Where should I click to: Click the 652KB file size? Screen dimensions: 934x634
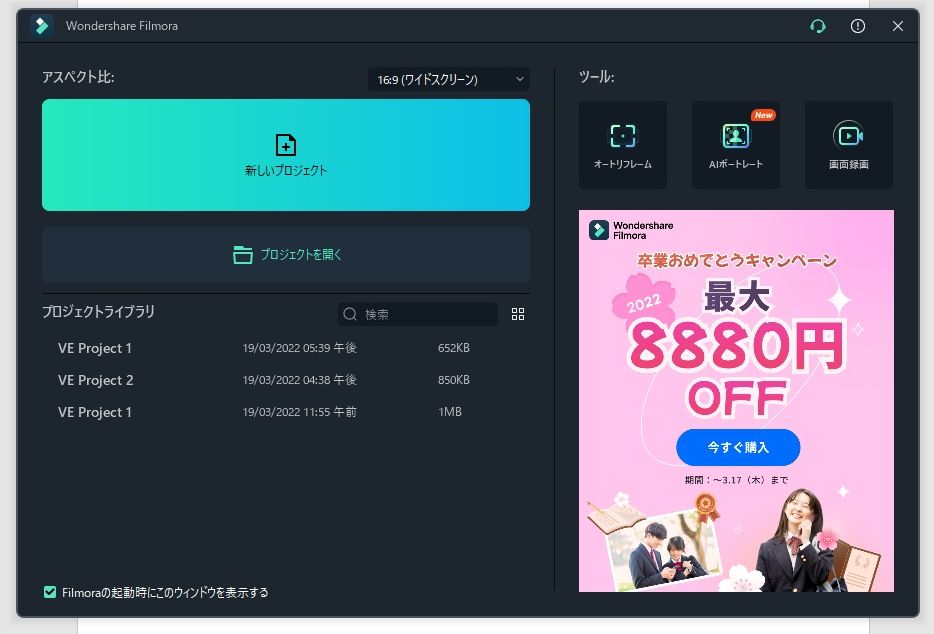454,348
